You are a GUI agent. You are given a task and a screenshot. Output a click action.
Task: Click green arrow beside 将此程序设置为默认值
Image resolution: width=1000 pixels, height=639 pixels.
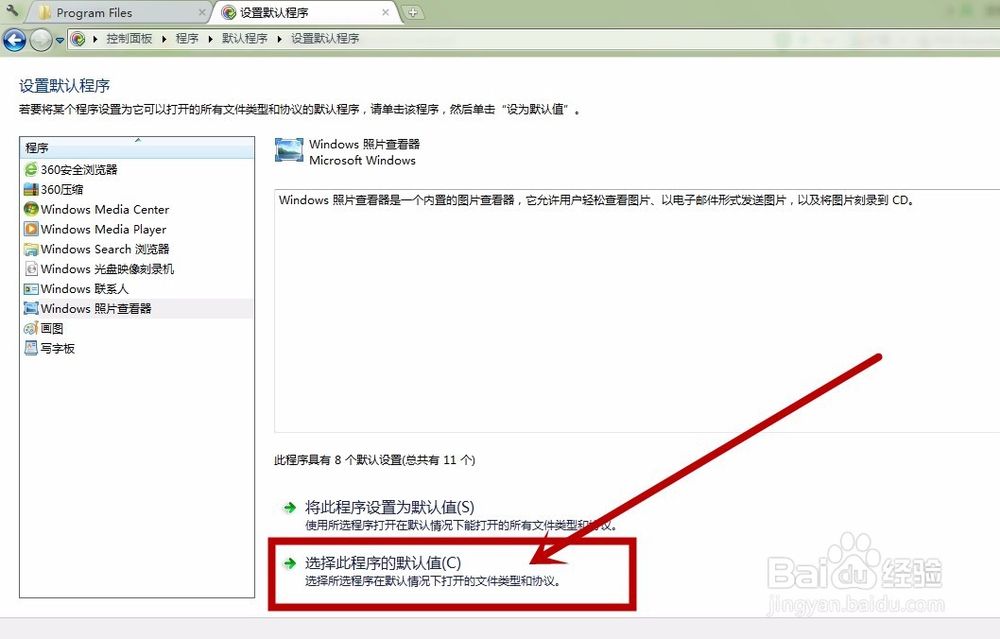coord(290,508)
